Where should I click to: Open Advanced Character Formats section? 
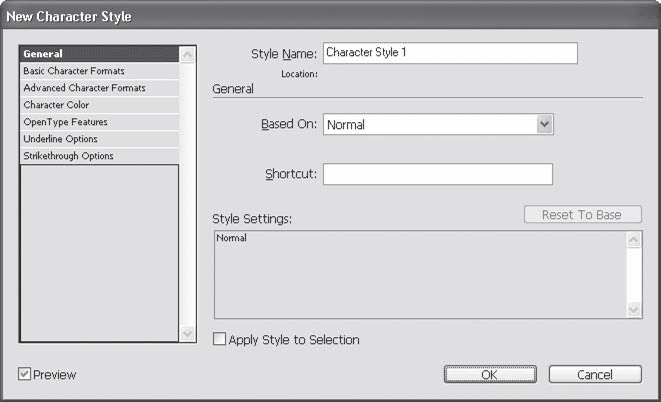point(98,88)
